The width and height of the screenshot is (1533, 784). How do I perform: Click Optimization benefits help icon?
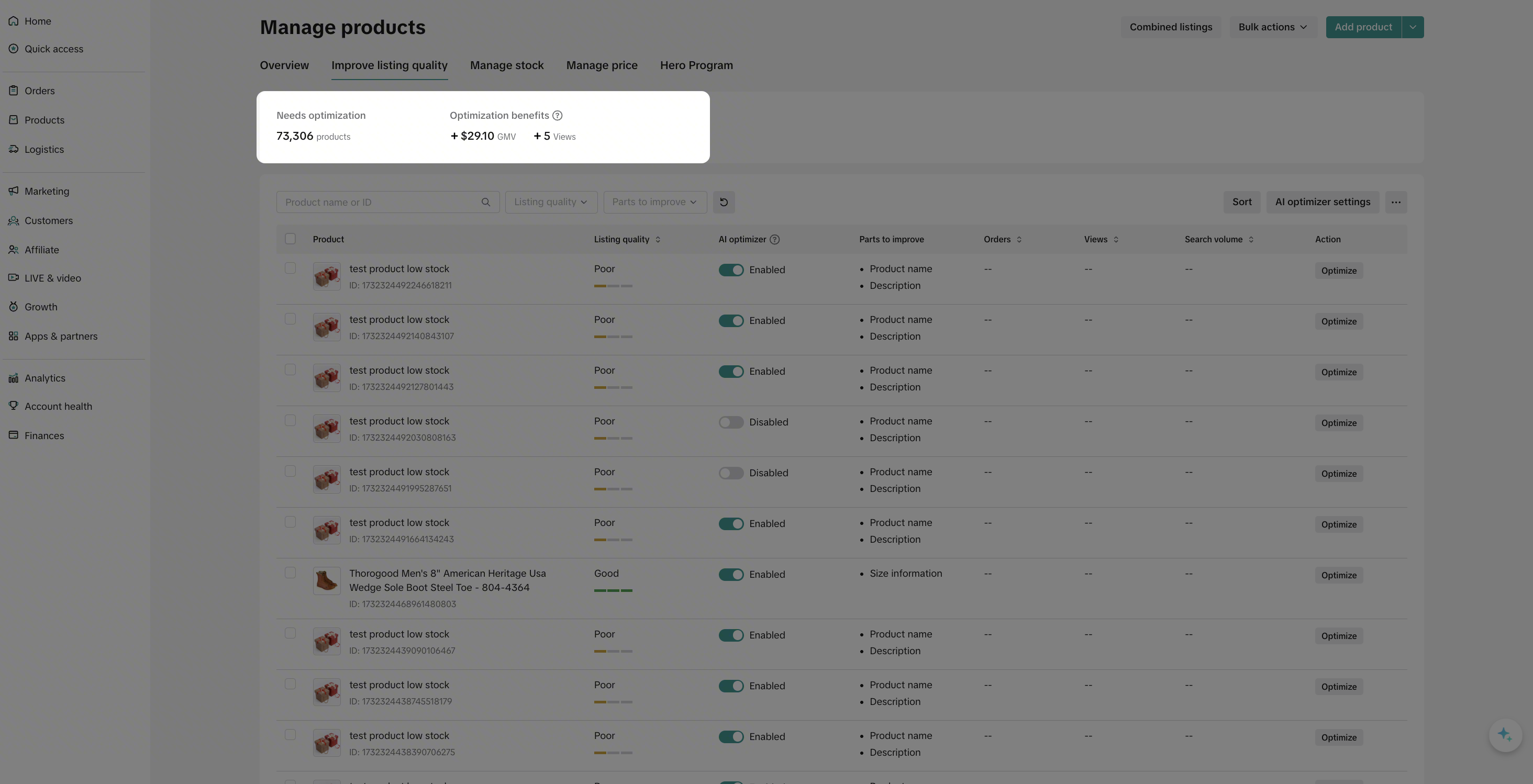coord(557,115)
